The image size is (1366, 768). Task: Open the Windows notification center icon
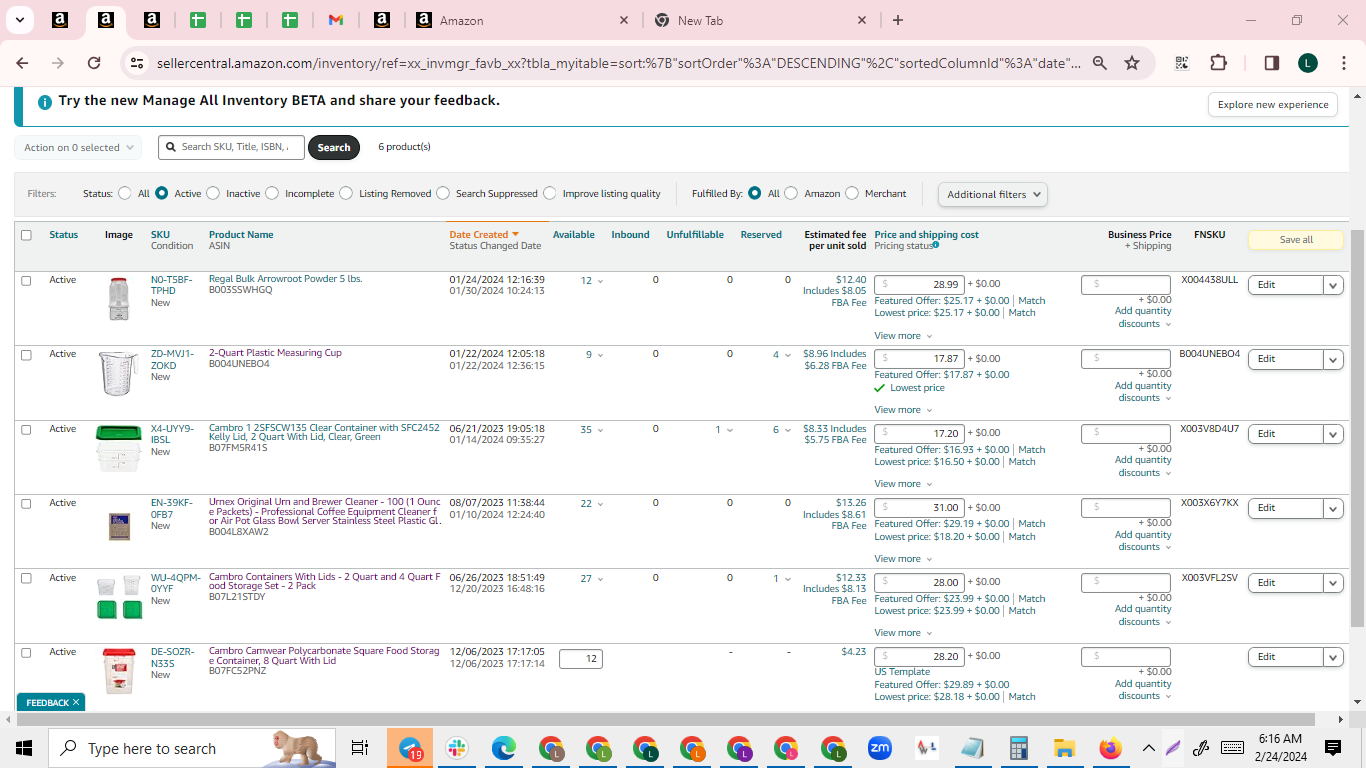point(1333,748)
